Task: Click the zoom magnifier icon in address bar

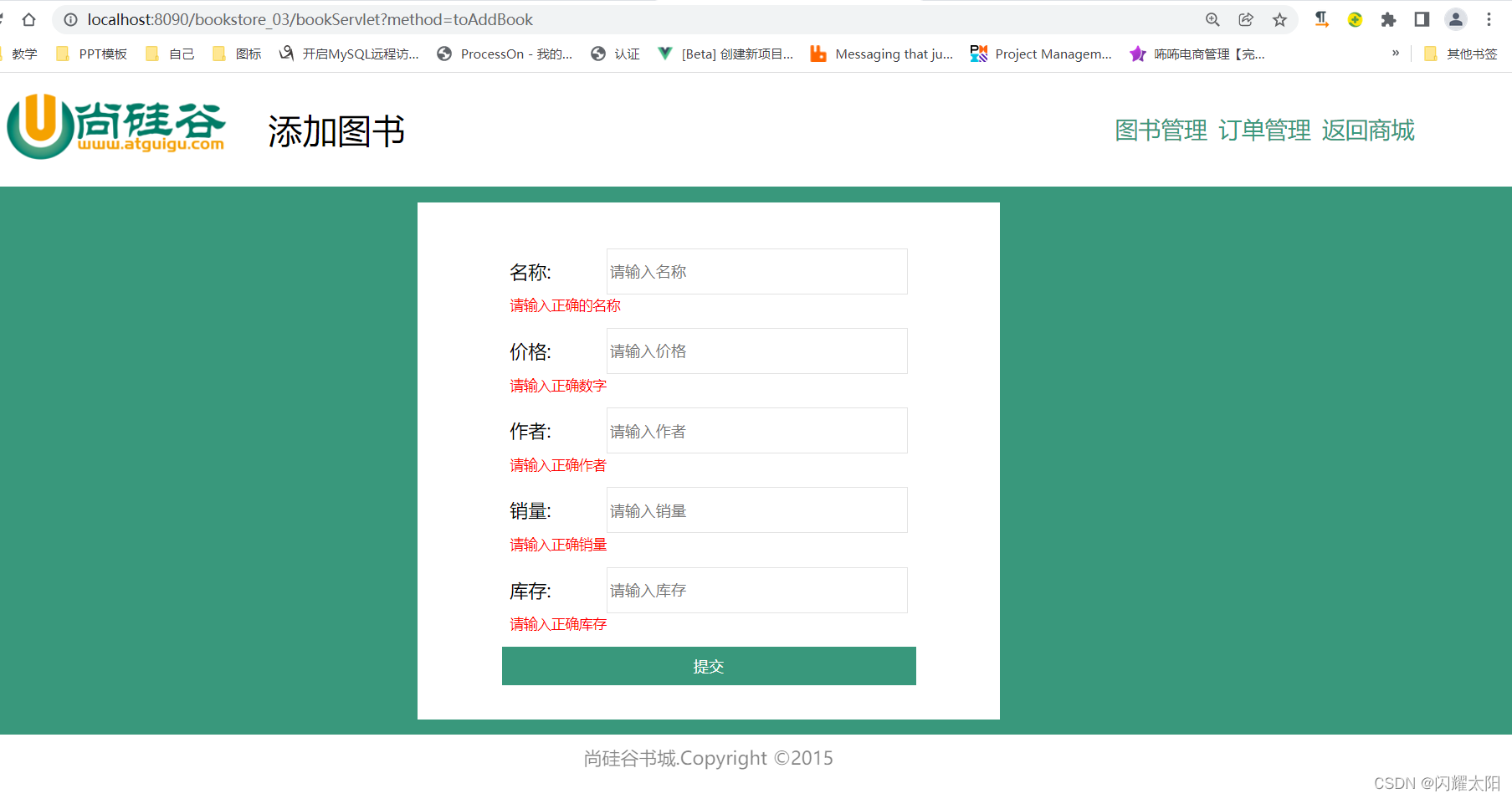Action: [1212, 19]
